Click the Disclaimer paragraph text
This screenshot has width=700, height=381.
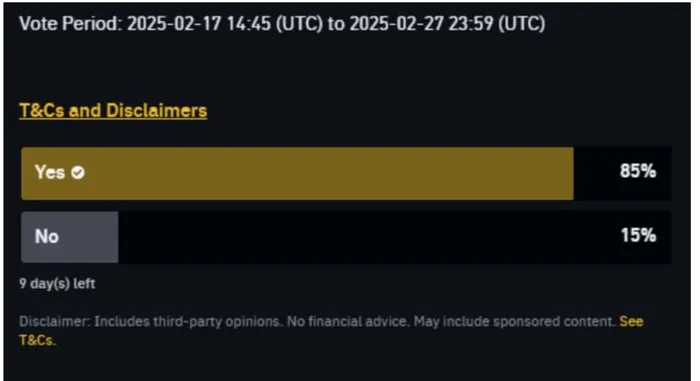tap(331, 331)
